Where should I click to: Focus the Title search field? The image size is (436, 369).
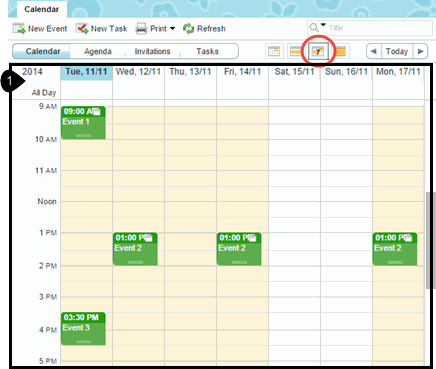tap(380, 28)
